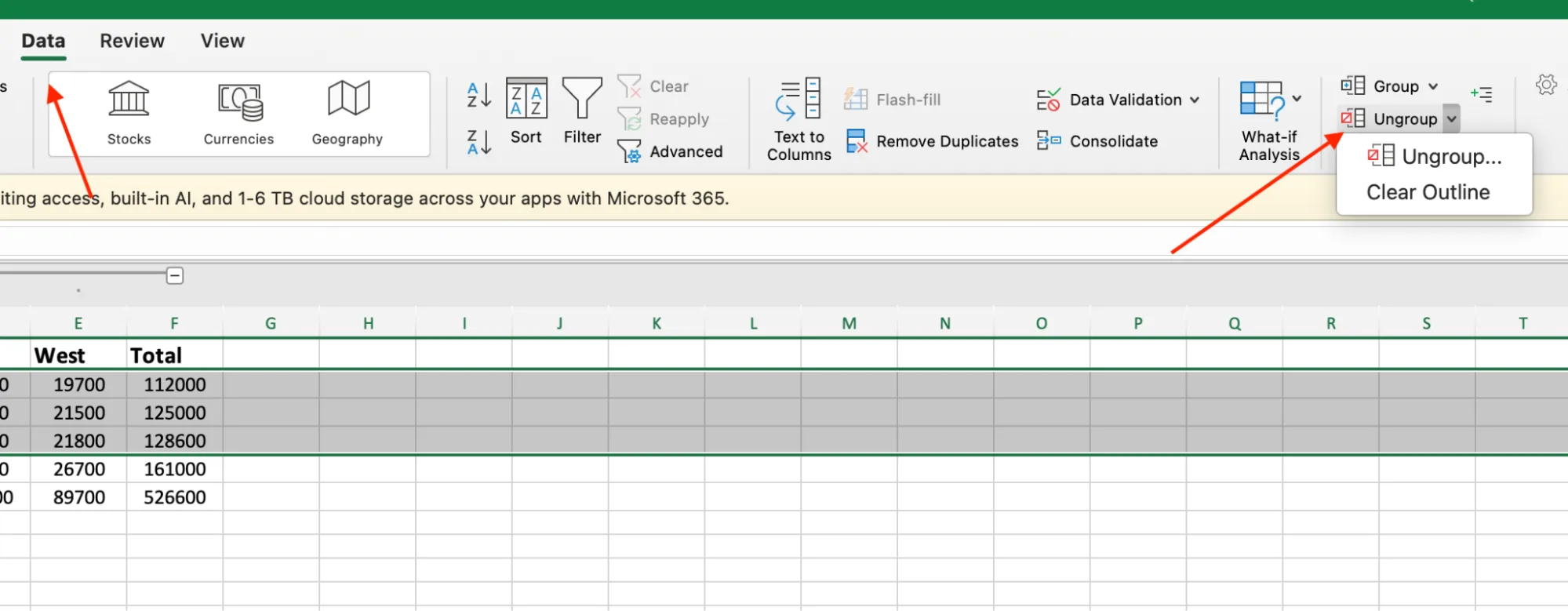Image resolution: width=1568 pixels, height=611 pixels.
Task: Click the Show Detail outline icon
Action: pyautogui.click(x=1482, y=94)
